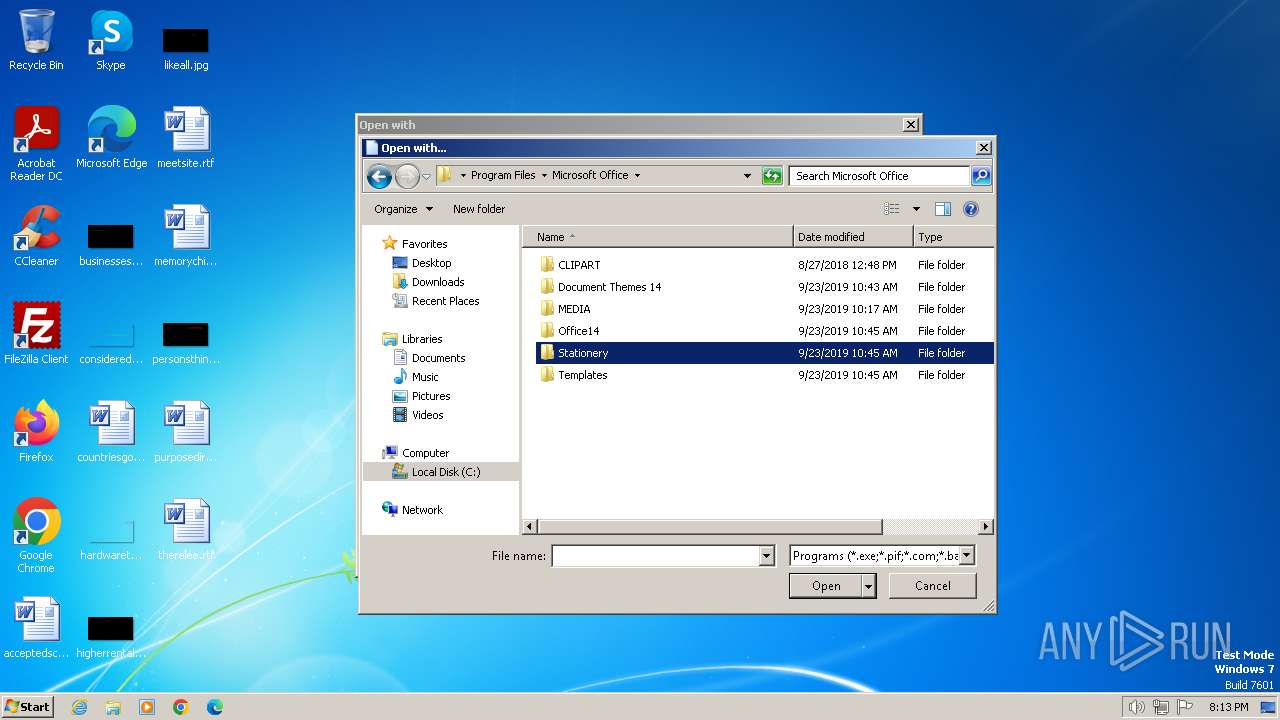Click the horizontal scrollbar right arrow

tap(985, 526)
